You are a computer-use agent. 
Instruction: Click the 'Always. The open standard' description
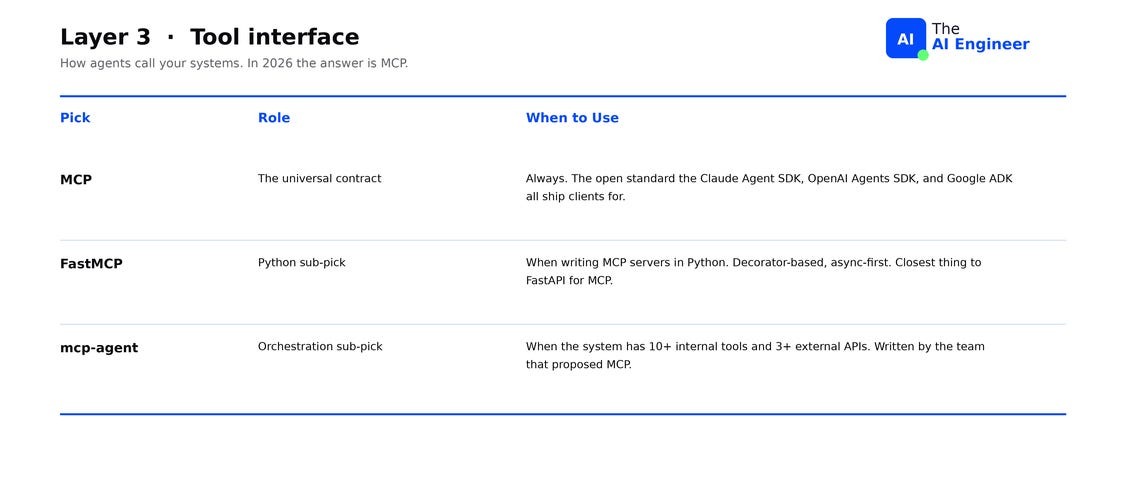(x=769, y=187)
